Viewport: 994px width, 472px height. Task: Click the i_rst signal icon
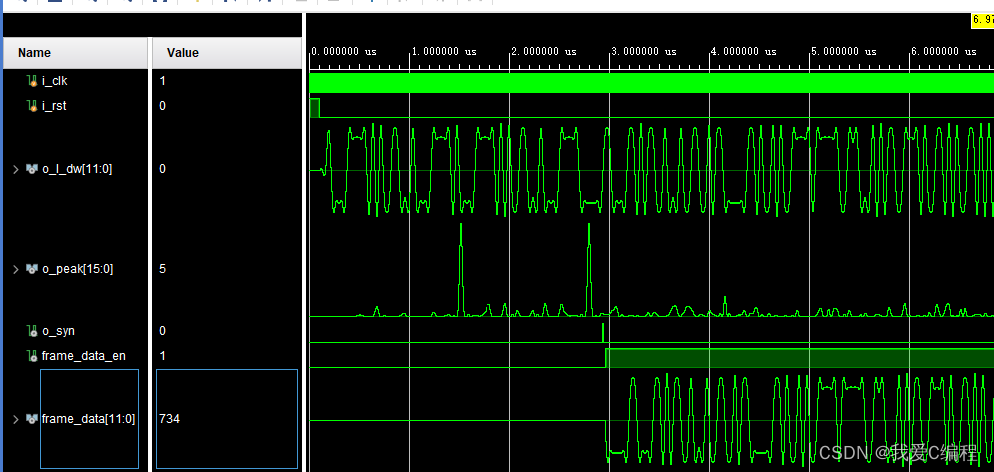point(31,106)
